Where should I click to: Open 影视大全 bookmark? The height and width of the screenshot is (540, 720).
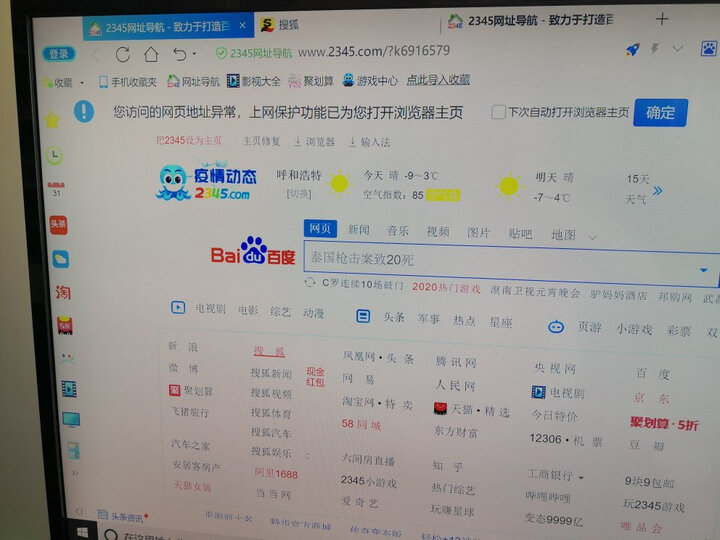pos(254,81)
